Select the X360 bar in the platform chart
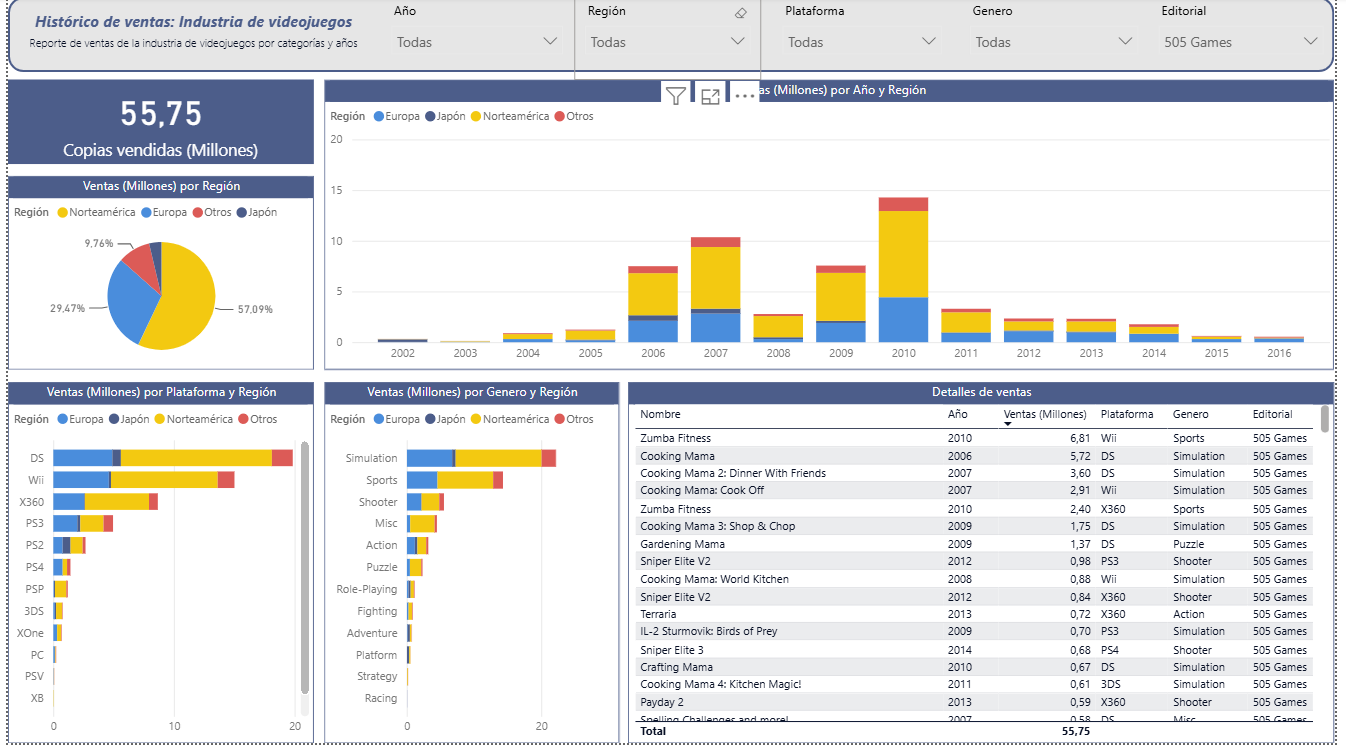 105,501
